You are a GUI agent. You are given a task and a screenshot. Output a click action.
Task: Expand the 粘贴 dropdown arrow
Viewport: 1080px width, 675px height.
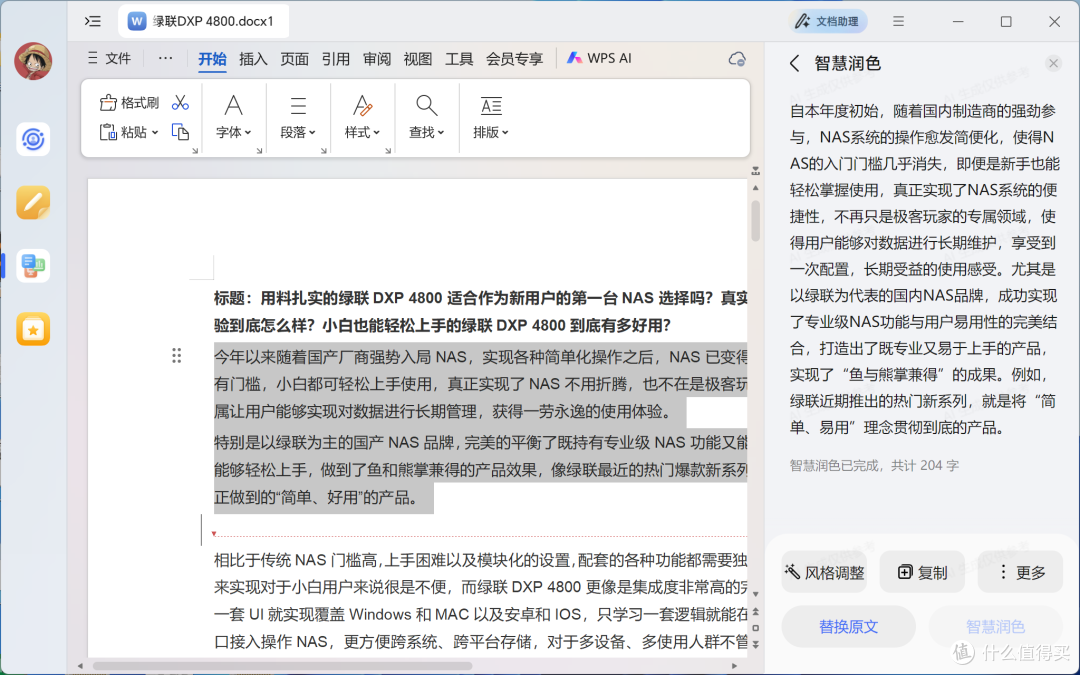pyautogui.click(x=155, y=132)
